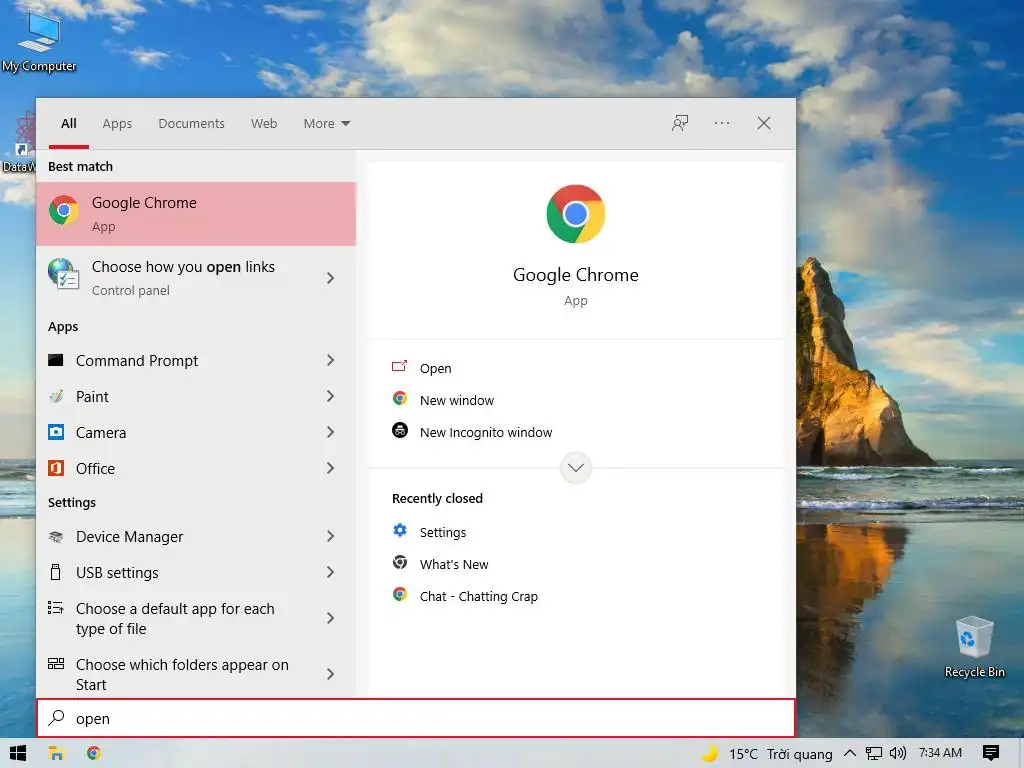Open Chat - Chatting Crap recent page
The image size is (1024, 768).
click(479, 596)
